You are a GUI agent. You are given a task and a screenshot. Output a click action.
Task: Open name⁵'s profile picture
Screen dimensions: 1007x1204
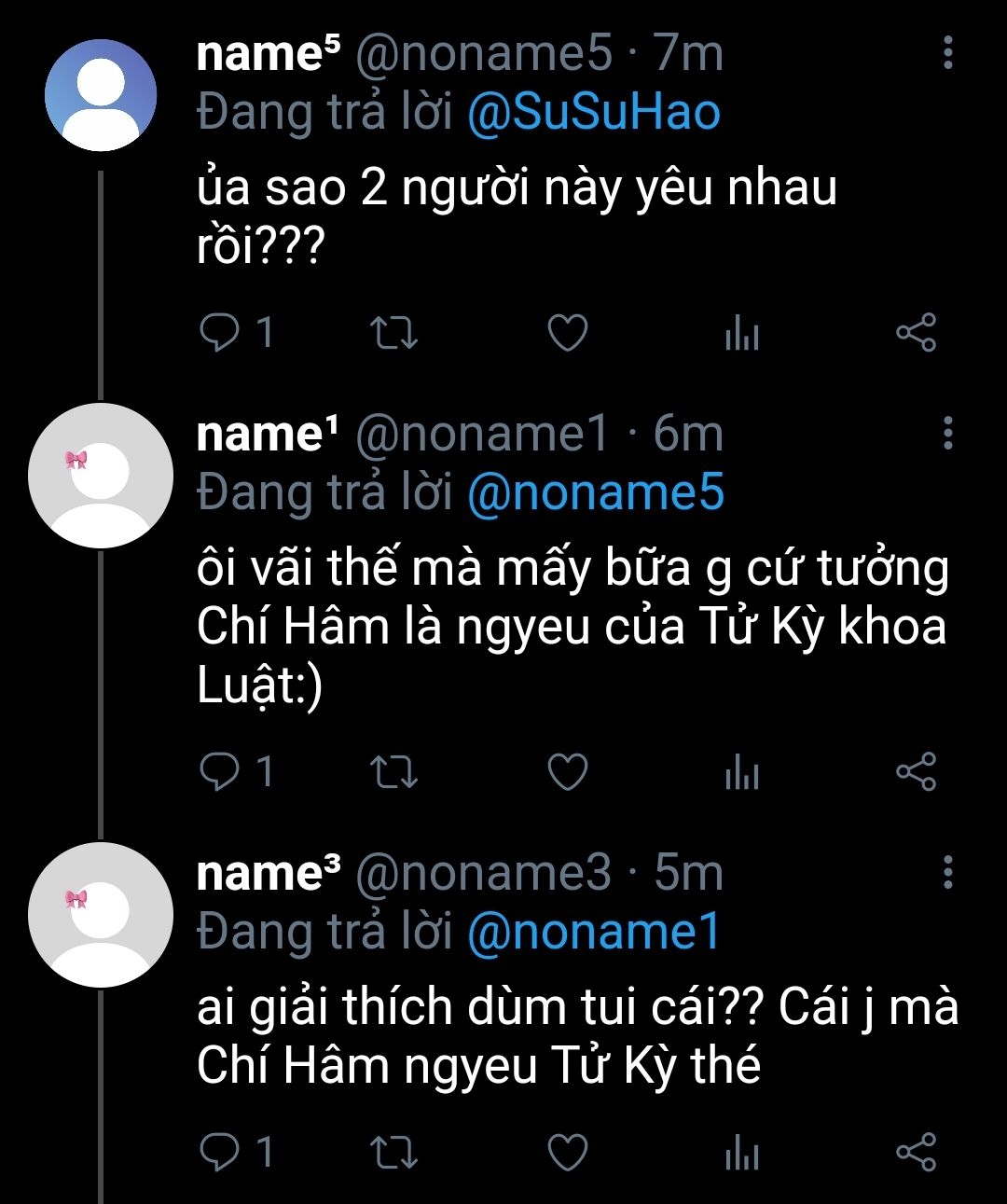(101, 95)
